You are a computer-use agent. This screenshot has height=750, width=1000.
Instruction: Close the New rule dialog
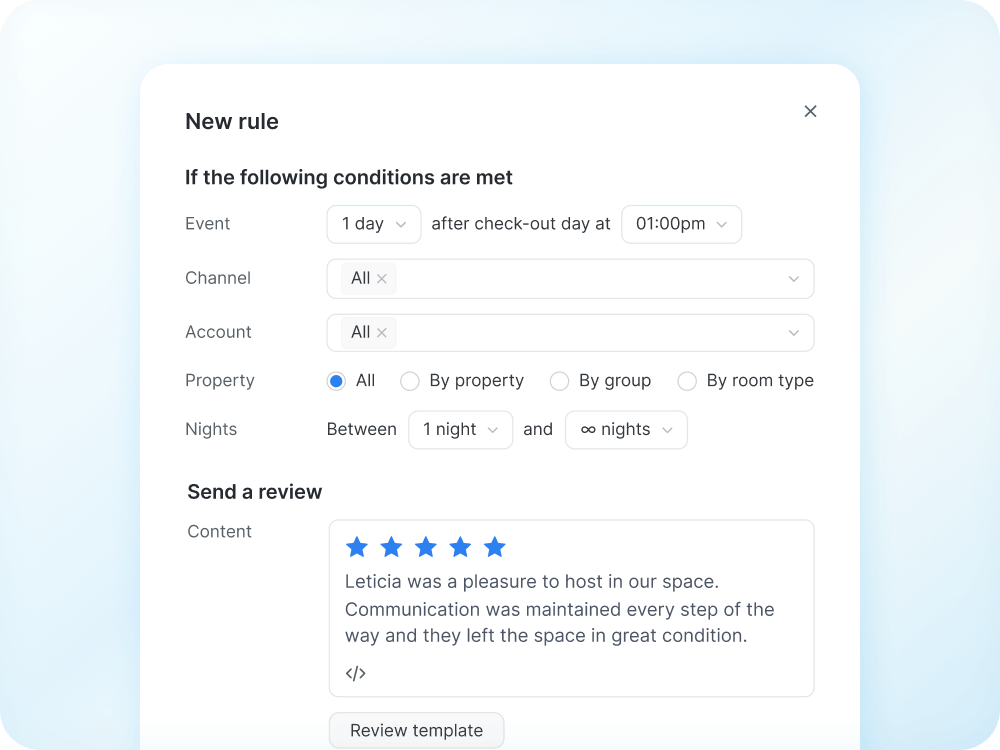810,111
